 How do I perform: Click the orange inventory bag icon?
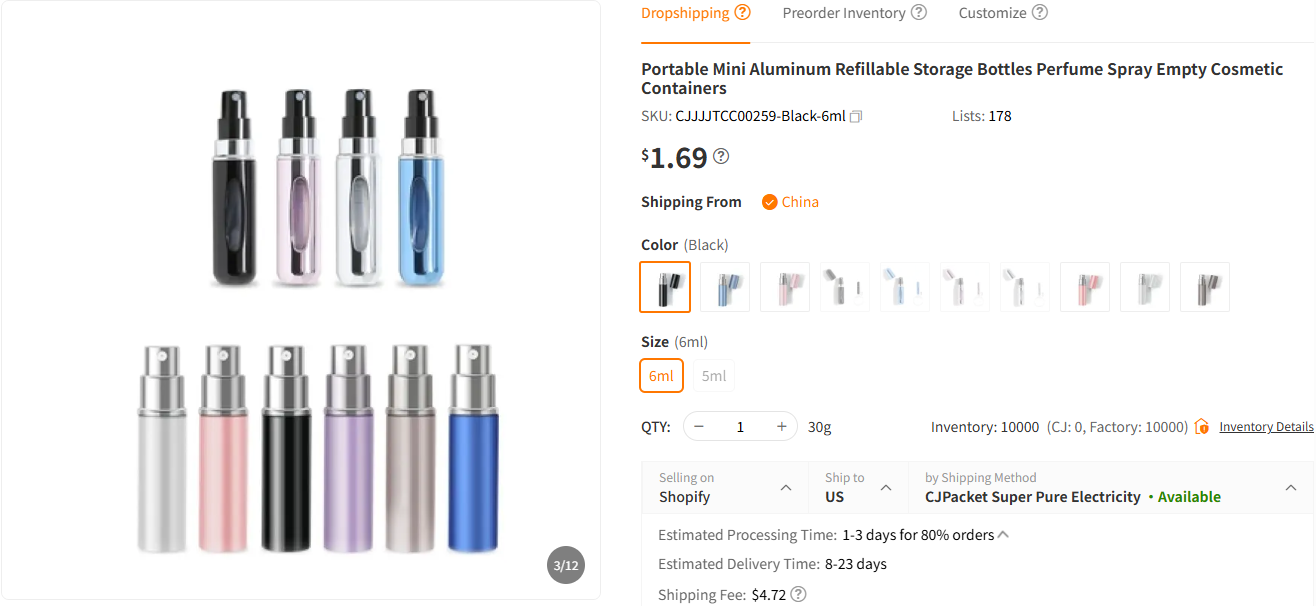point(1201,426)
